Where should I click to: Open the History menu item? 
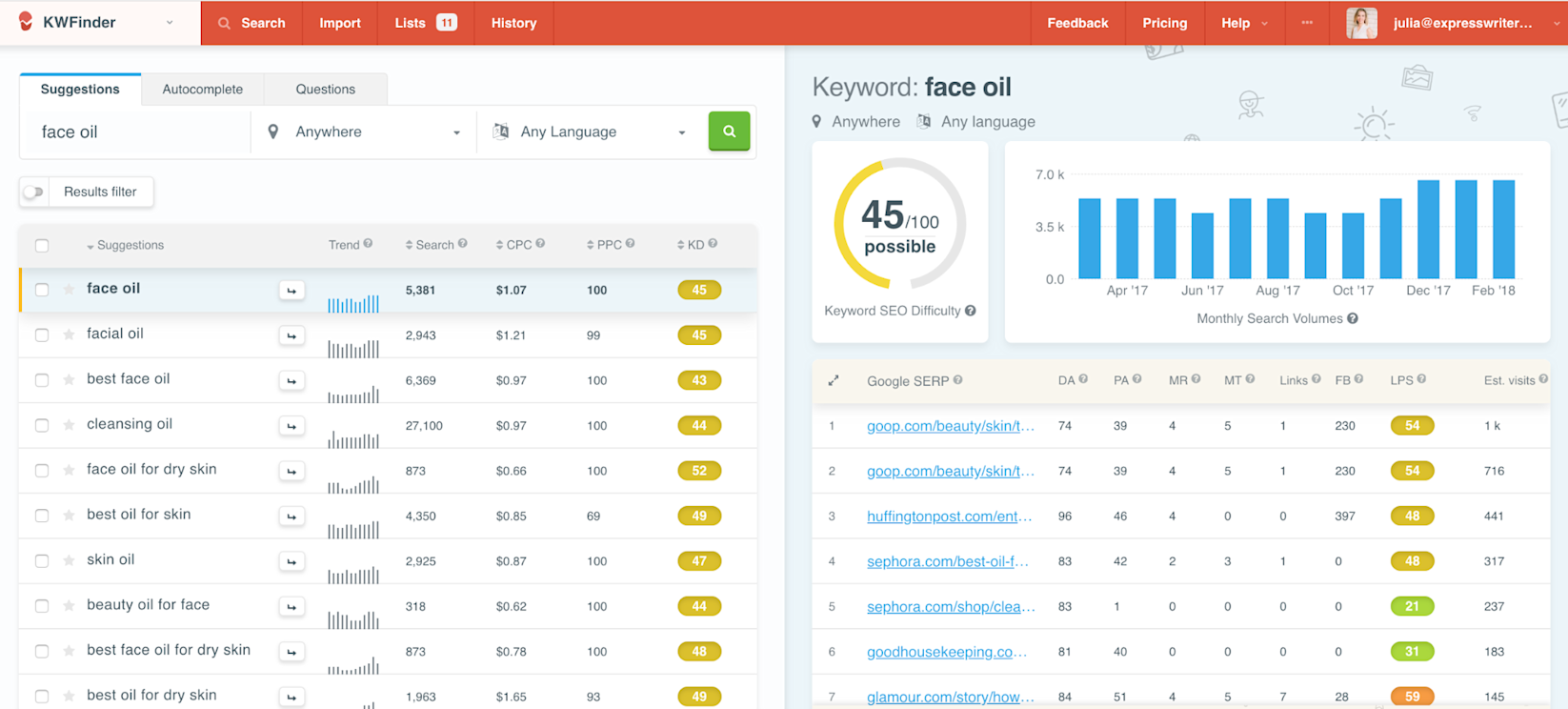(x=513, y=23)
